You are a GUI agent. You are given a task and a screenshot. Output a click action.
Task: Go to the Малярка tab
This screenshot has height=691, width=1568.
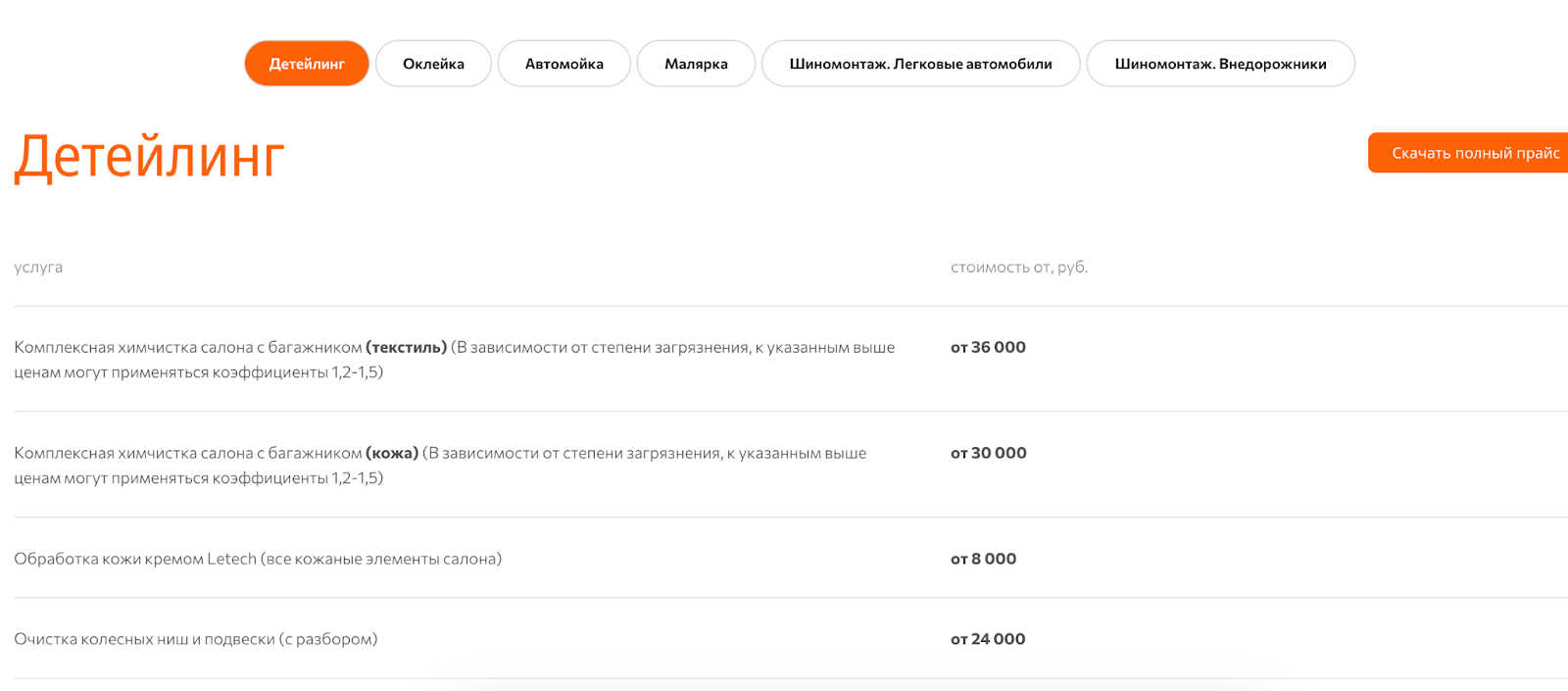(696, 64)
